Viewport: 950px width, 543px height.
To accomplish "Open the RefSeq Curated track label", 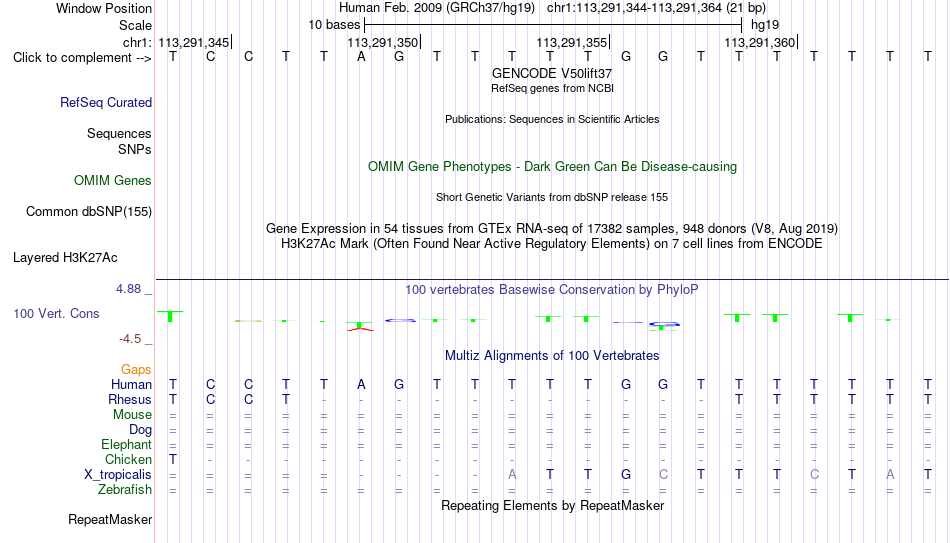I will (x=106, y=102).
